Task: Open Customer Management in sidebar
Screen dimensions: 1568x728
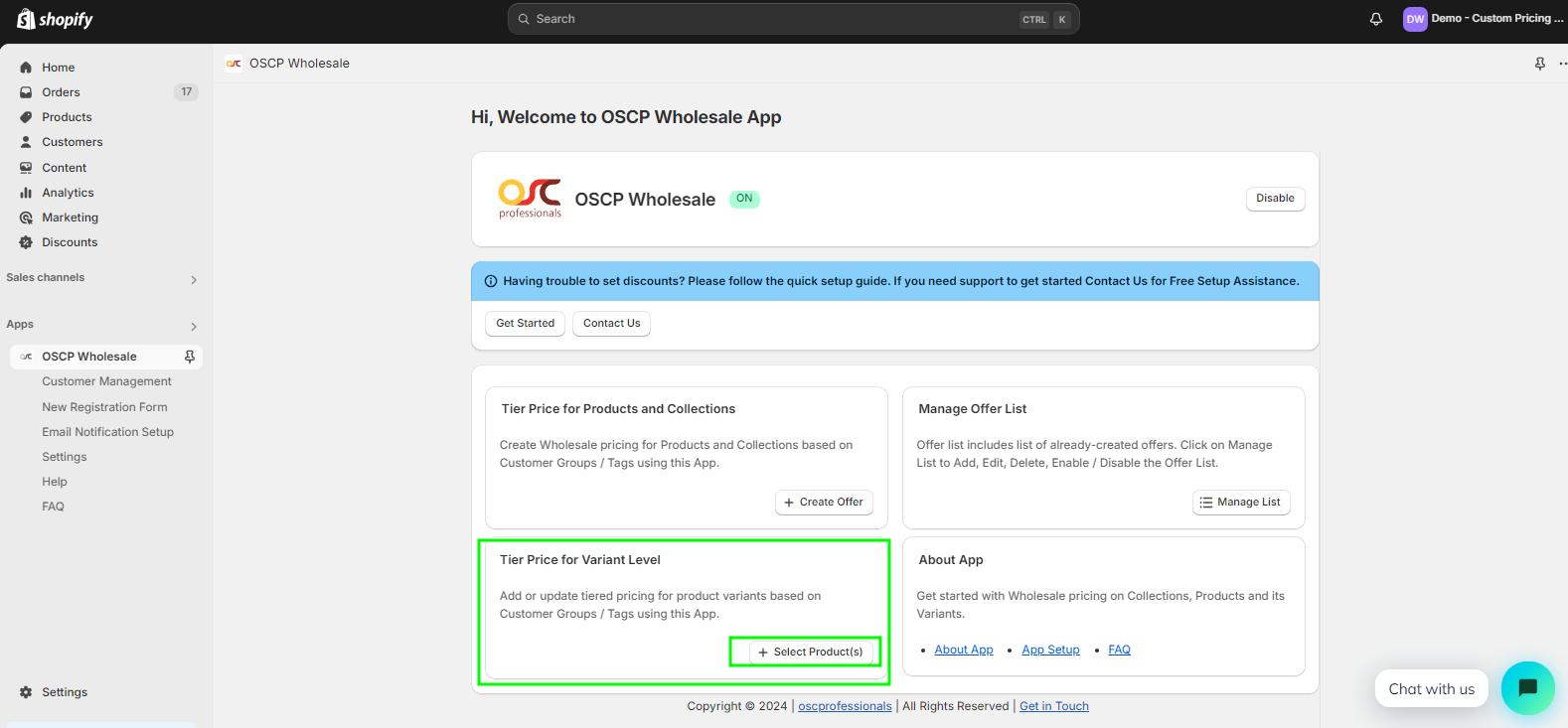Action: [x=106, y=381]
